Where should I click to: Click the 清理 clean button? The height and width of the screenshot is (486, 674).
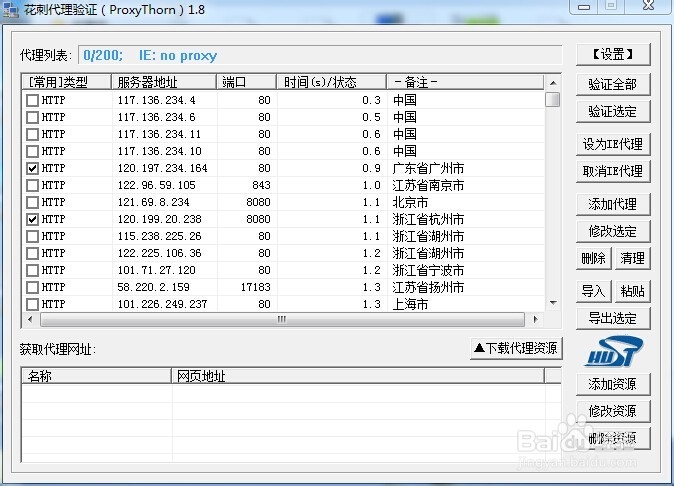tap(632, 258)
